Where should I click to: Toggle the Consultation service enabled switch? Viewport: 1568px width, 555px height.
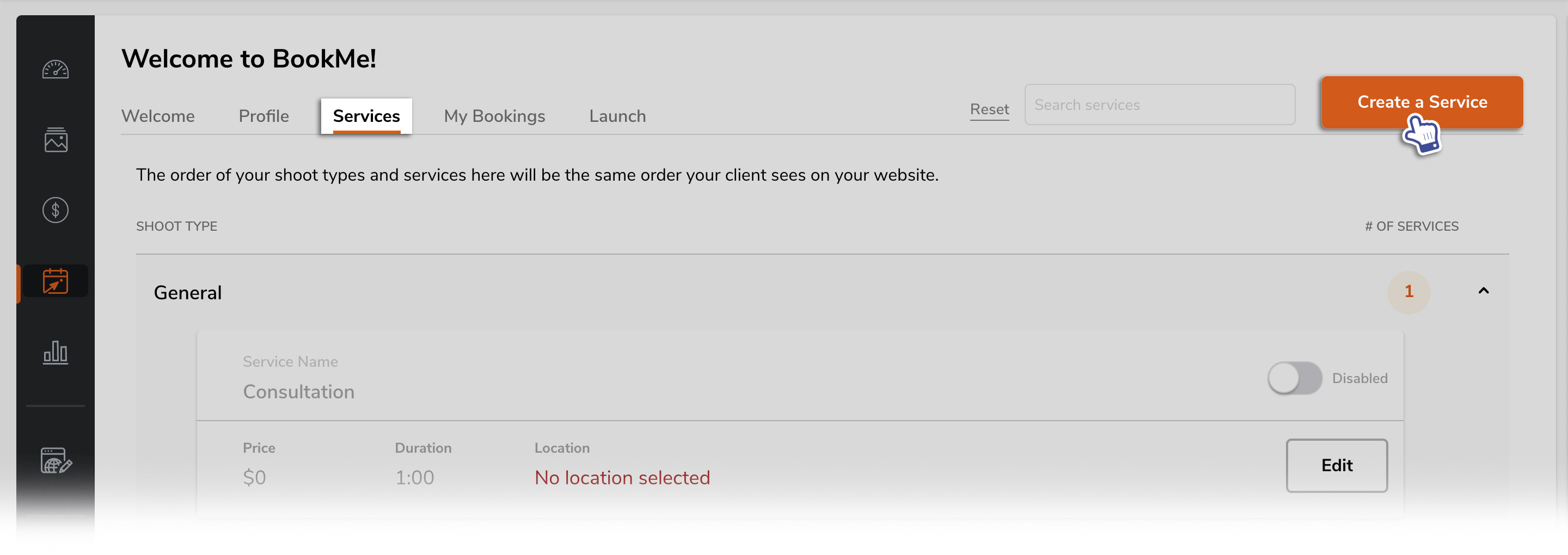pyautogui.click(x=1294, y=378)
